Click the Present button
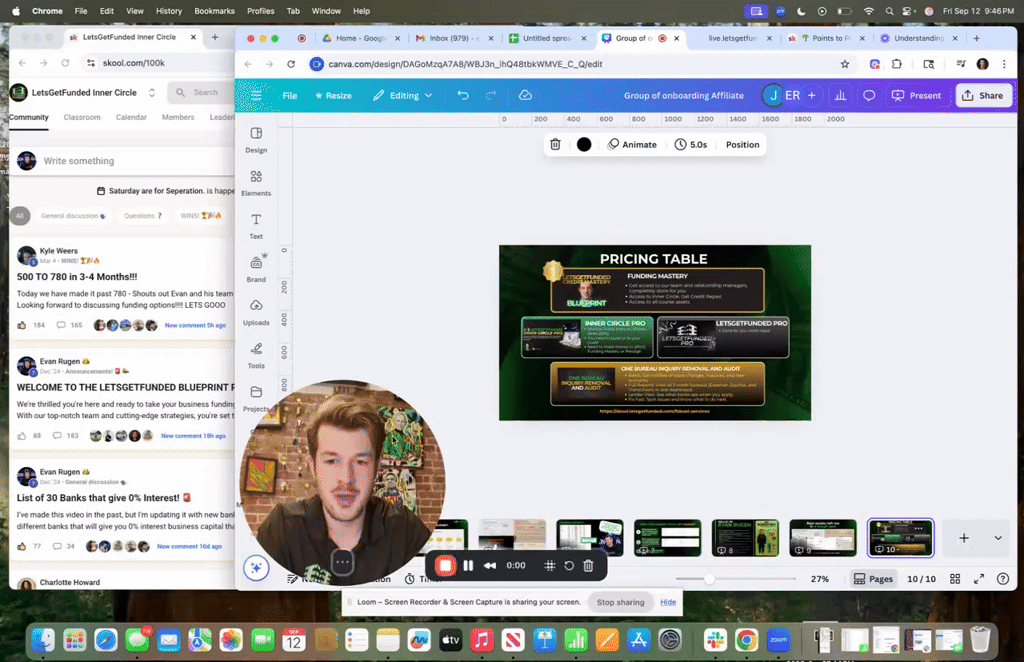 (x=916, y=95)
